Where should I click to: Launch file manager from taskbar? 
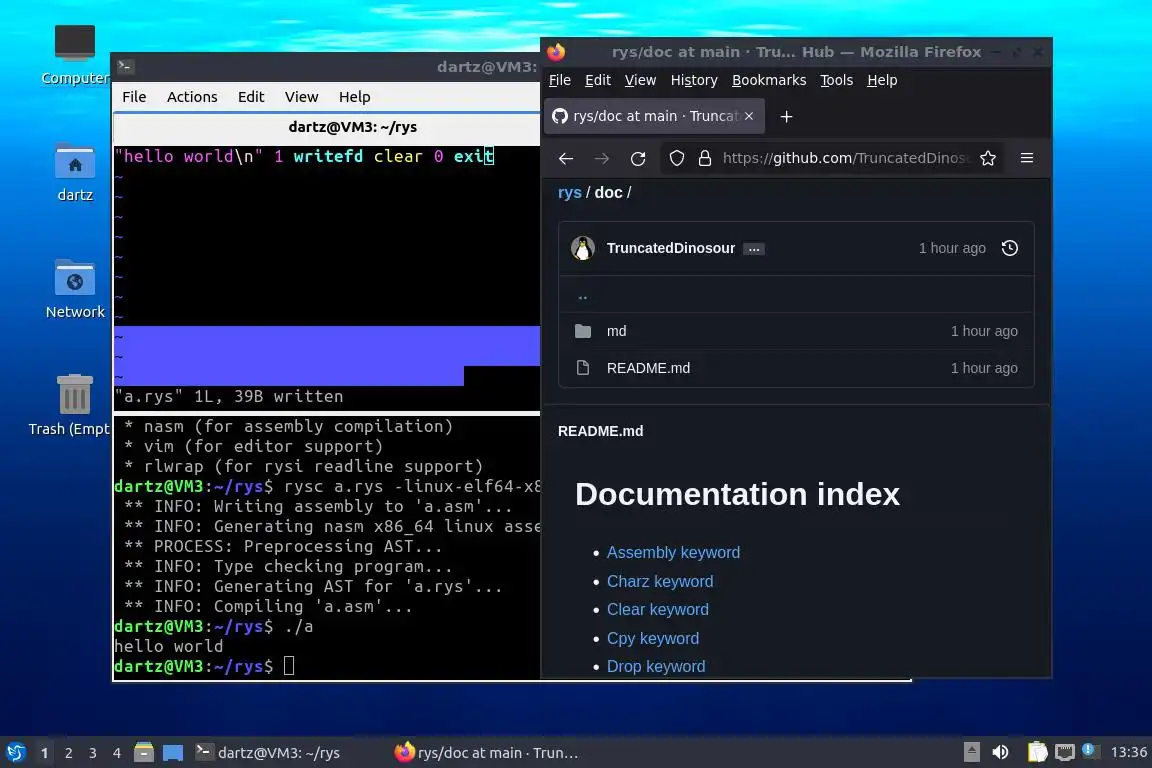click(x=144, y=753)
